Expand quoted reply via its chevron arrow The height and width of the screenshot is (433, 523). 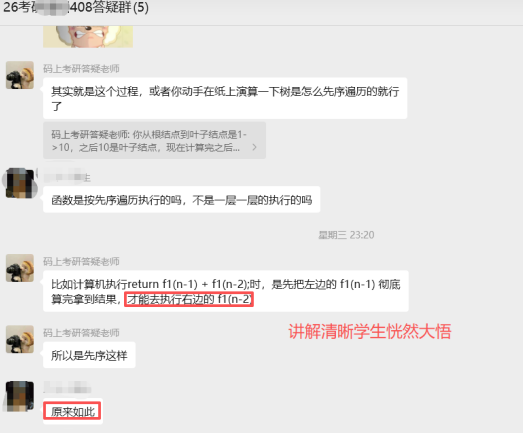254,147
